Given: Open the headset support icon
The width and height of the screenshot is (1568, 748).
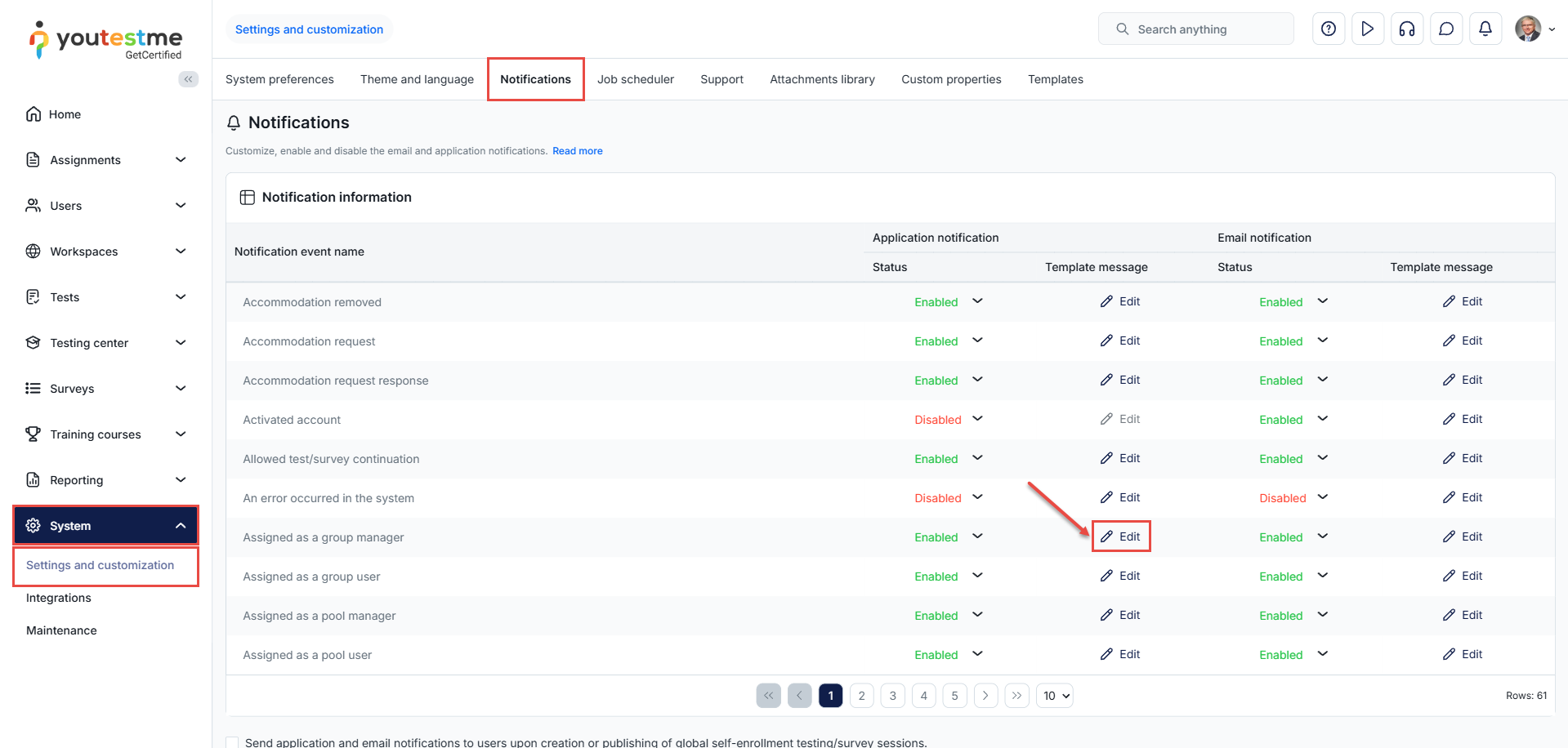Looking at the screenshot, I should pyautogui.click(x=1407, y=29).
